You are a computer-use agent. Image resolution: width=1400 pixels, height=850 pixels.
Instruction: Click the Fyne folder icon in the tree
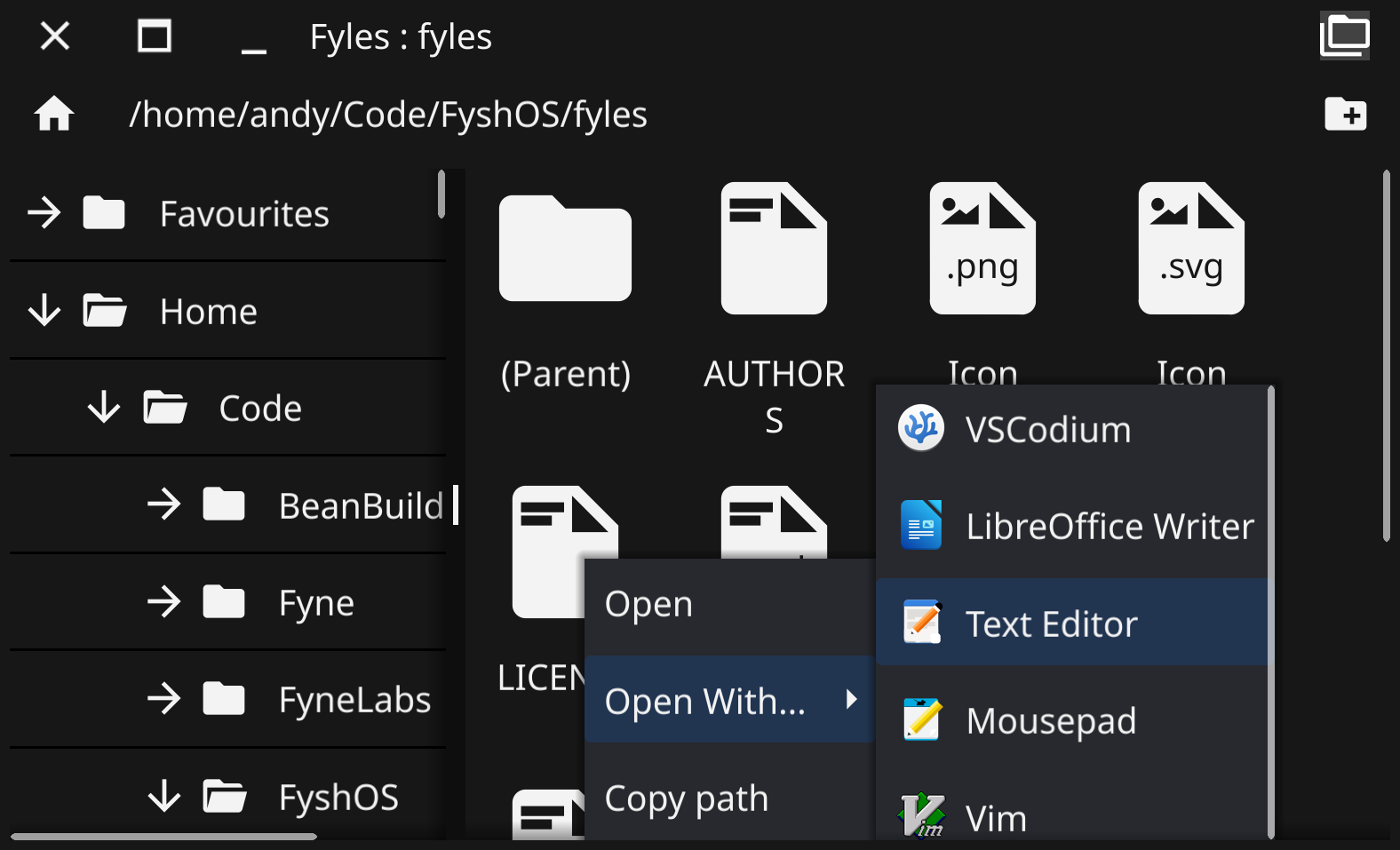click(x=224, y=602)
